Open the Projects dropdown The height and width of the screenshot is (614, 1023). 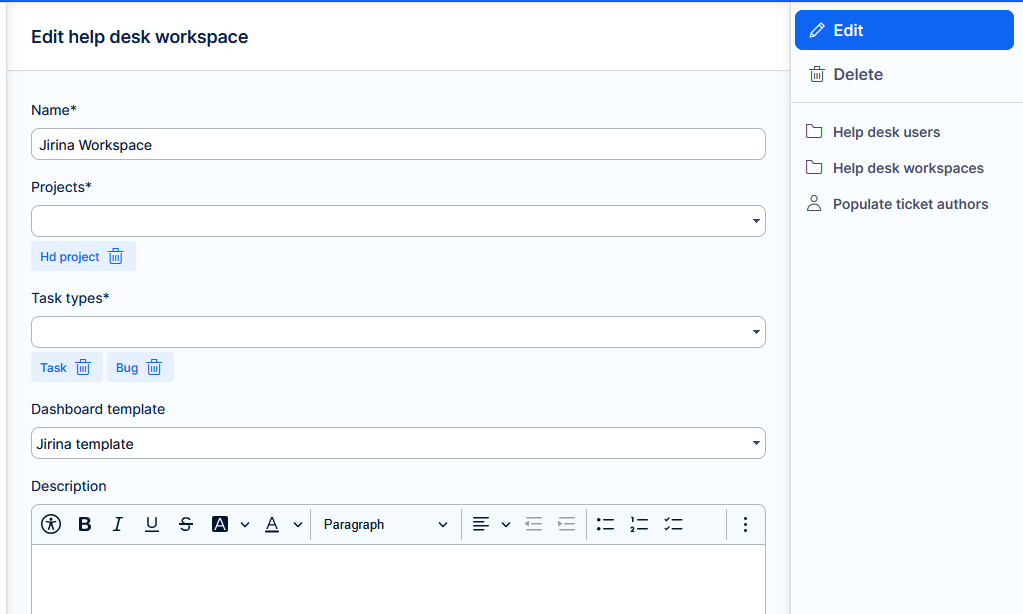398,221
